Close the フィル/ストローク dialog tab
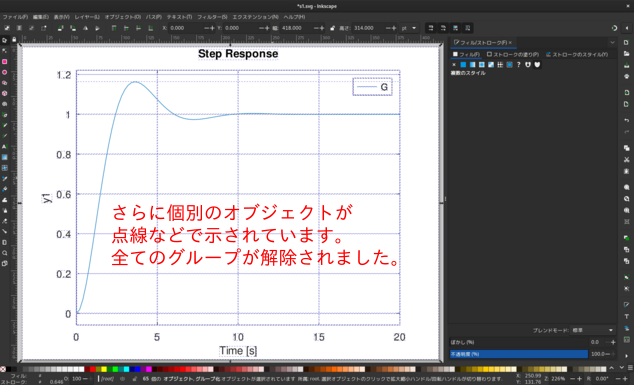Screen dimensions: 634x385 (510, 42)
